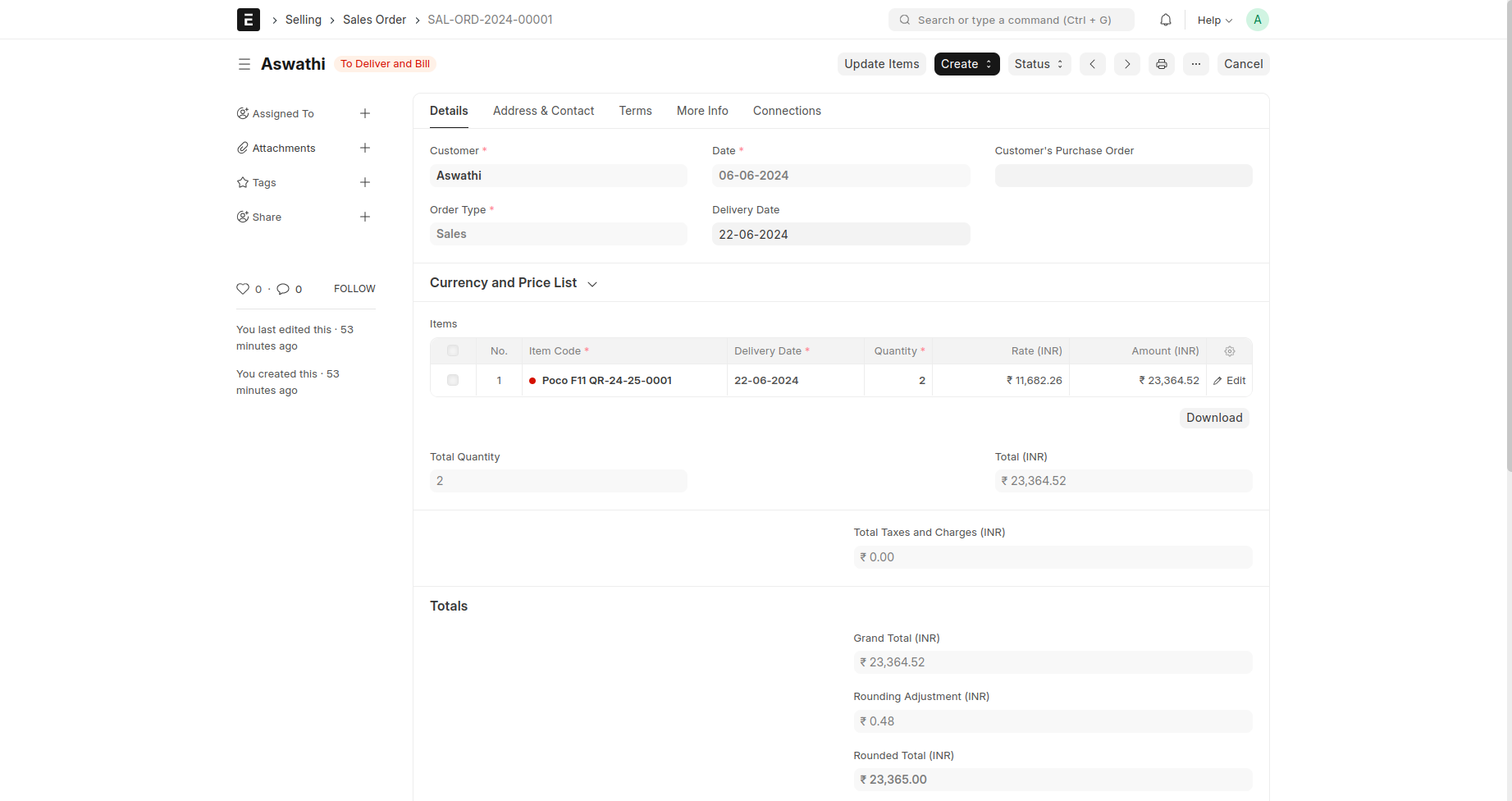1512x801 pixels.
Task: Toggle the sidebar hamburger icon
Action: point(244,64)
